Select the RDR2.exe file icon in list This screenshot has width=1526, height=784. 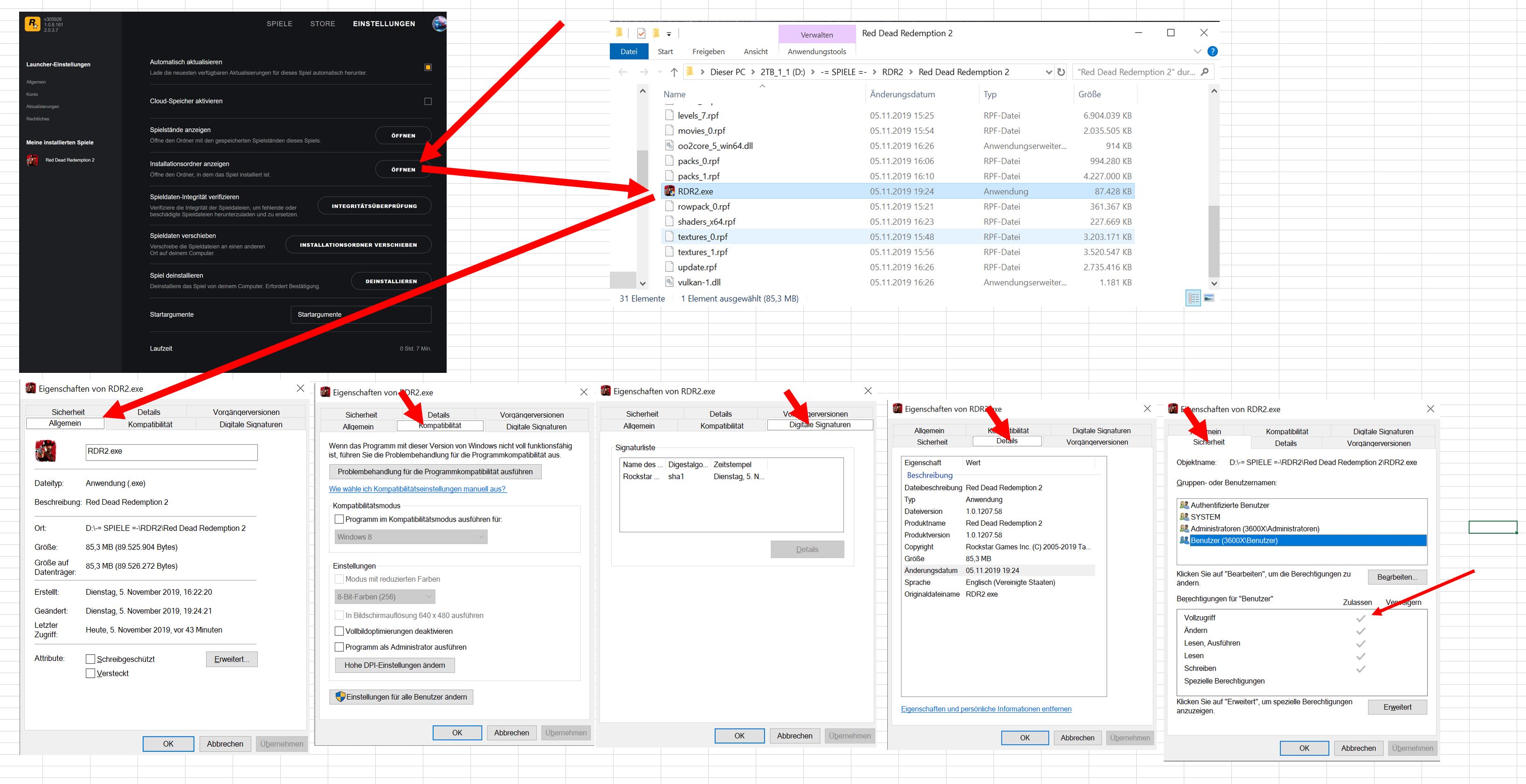(x=670, y=191)
